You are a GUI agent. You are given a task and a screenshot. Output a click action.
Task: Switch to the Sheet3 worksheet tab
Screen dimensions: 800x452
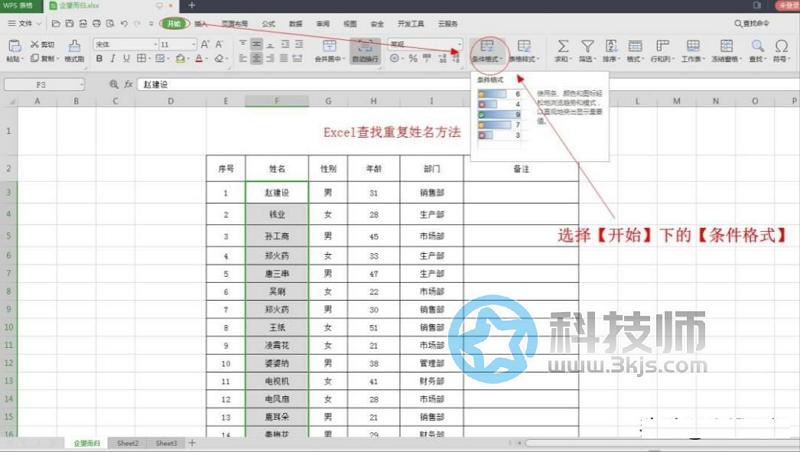point(166,443)
